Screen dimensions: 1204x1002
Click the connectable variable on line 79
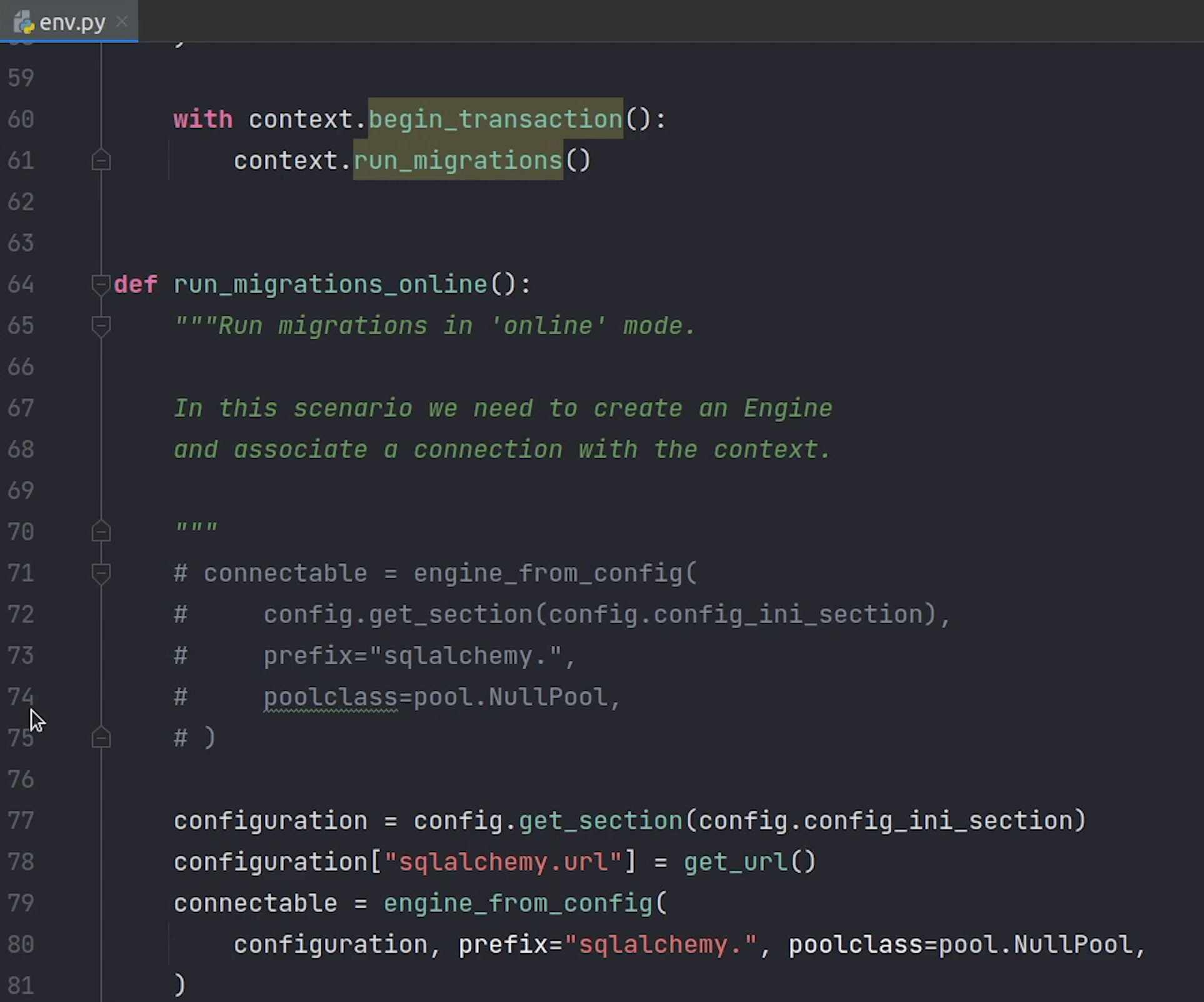(x=256, y=903)
